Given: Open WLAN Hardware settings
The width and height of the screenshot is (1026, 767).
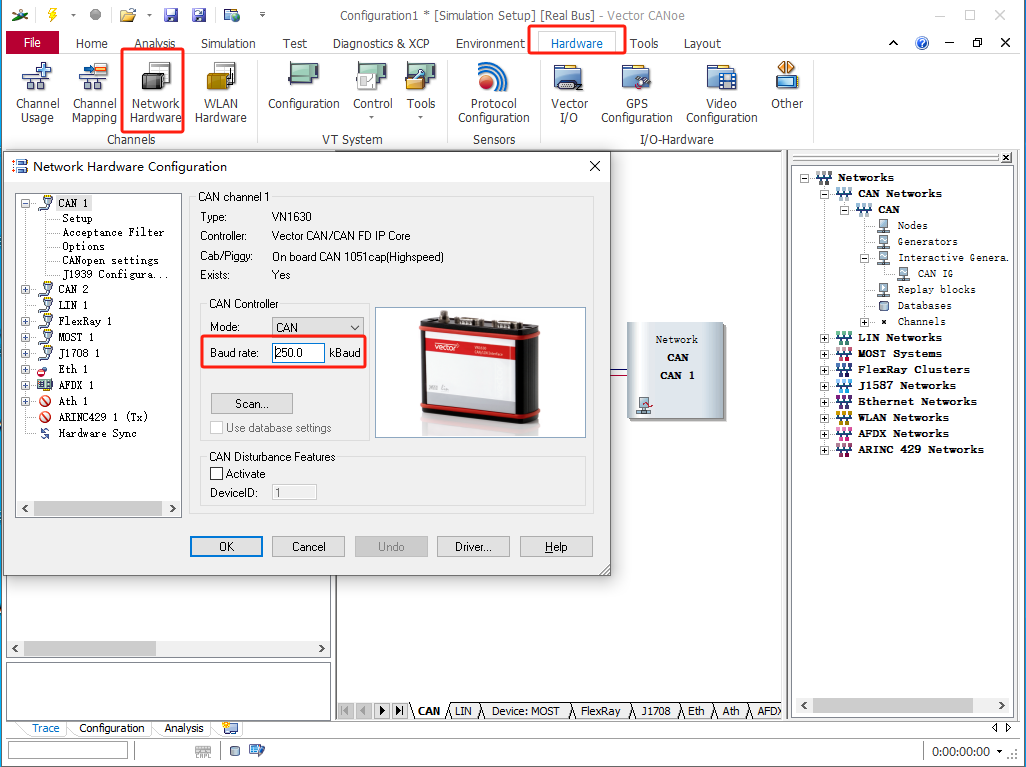Looking at the screenshot, I should click(221, 93).
